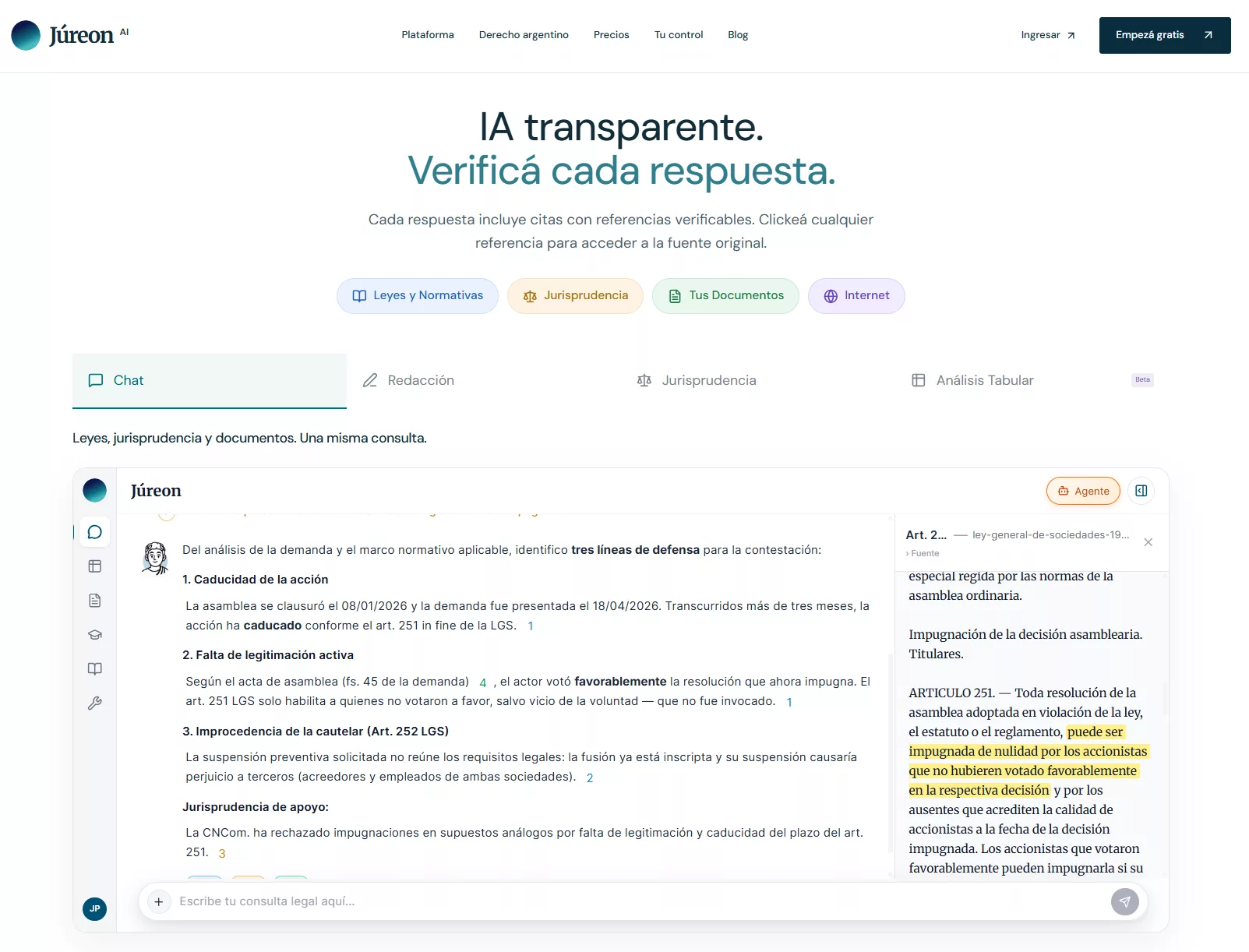Open citation 4 after acta de asamblea

click(x=483, y=682)
